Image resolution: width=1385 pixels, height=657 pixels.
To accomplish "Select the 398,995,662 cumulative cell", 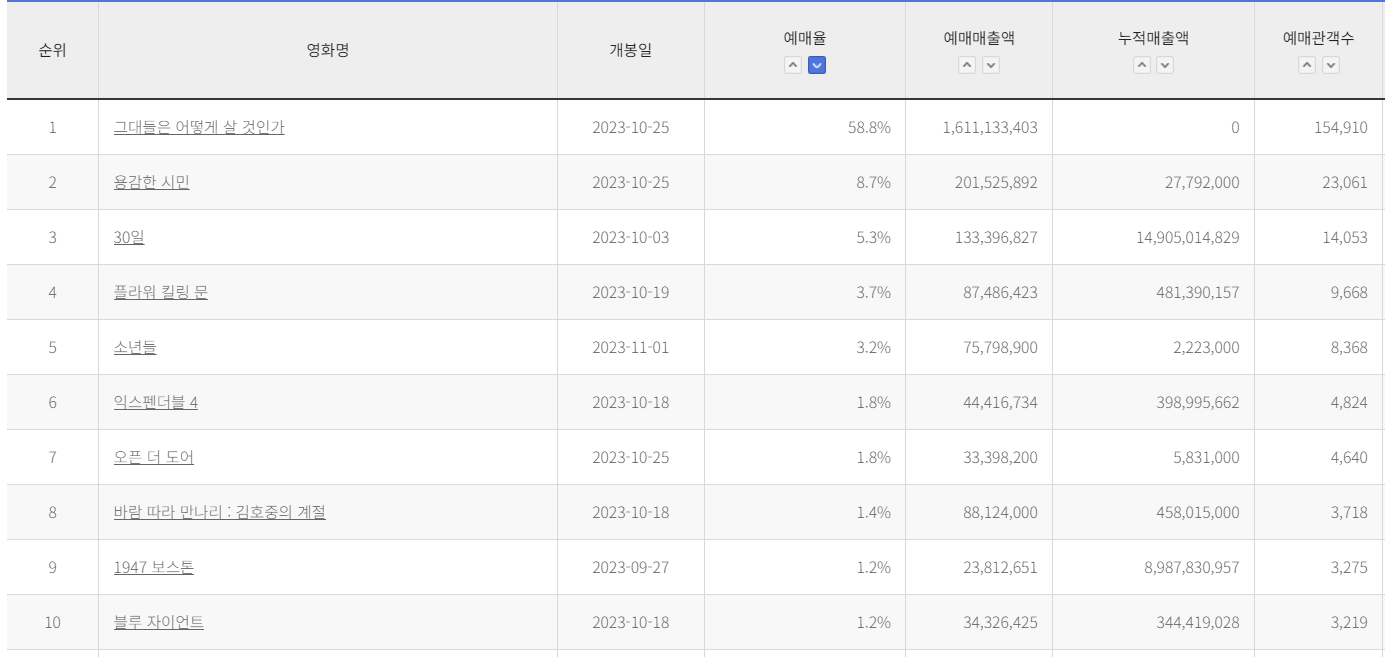I will point(1153,402).
